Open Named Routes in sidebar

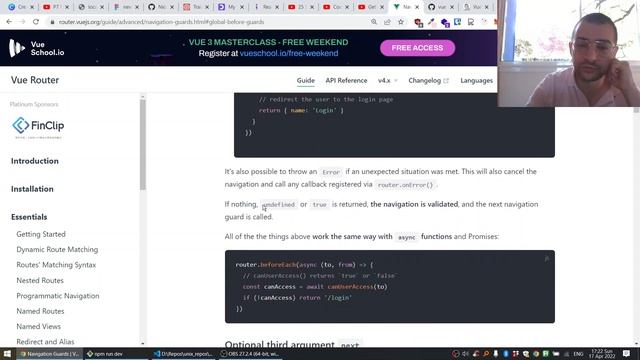tap(40, 311)
